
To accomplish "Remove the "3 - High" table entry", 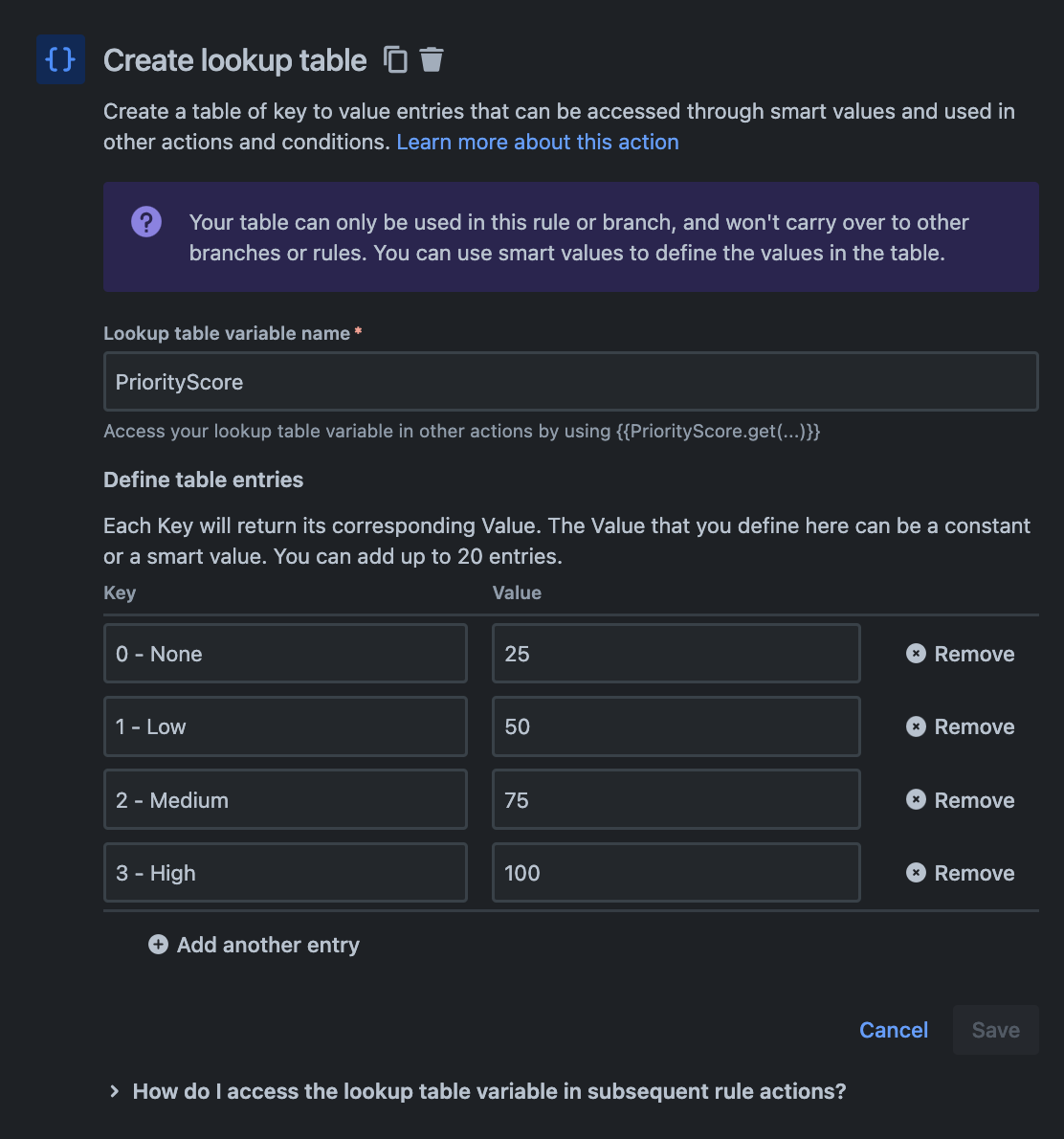I will pos(960,873).
